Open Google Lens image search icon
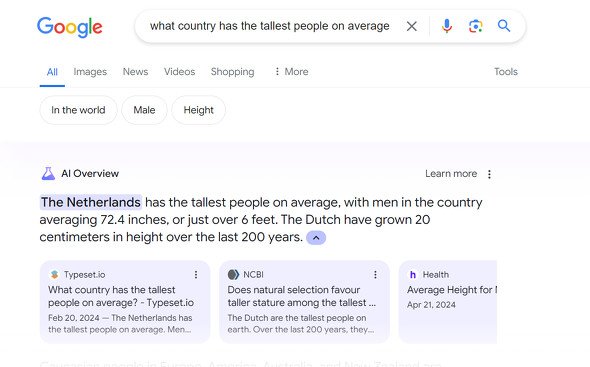The image size is (590, 367). click(475, 26)
